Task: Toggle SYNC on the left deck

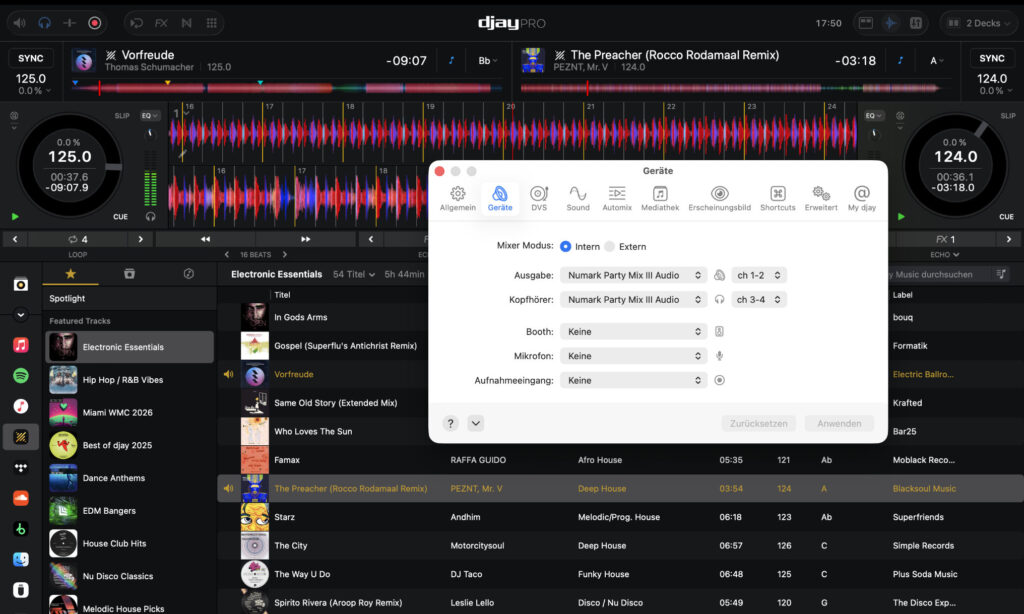Action: tap(31, 58)
